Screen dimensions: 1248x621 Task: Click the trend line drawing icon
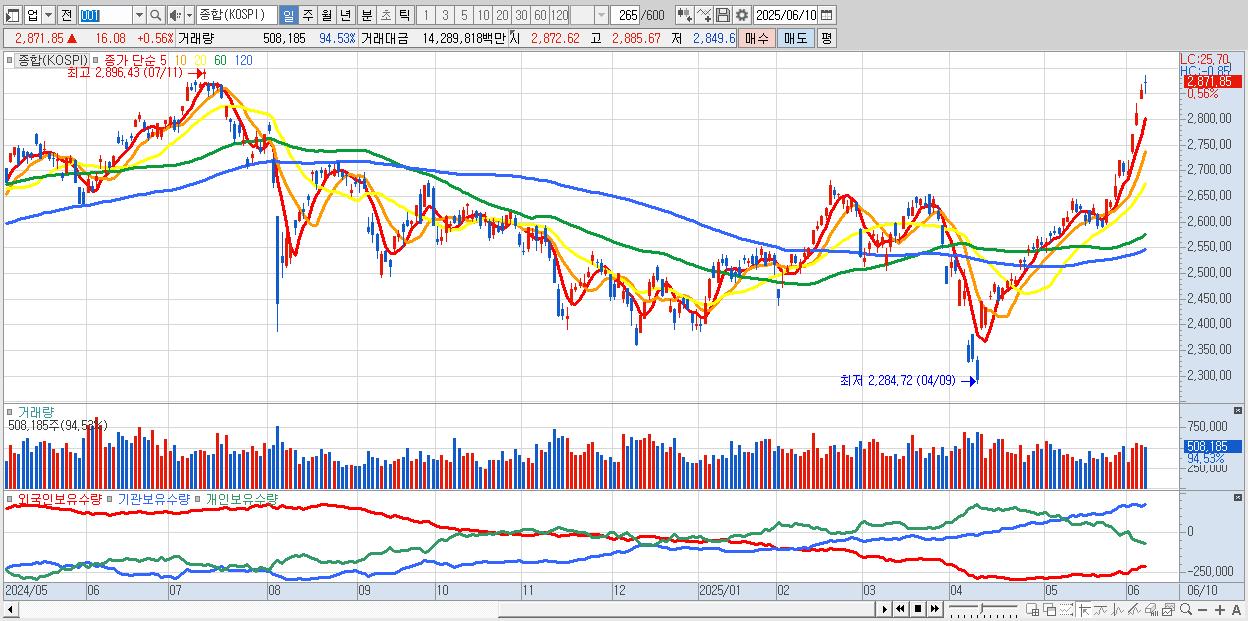coord(1101,609)
